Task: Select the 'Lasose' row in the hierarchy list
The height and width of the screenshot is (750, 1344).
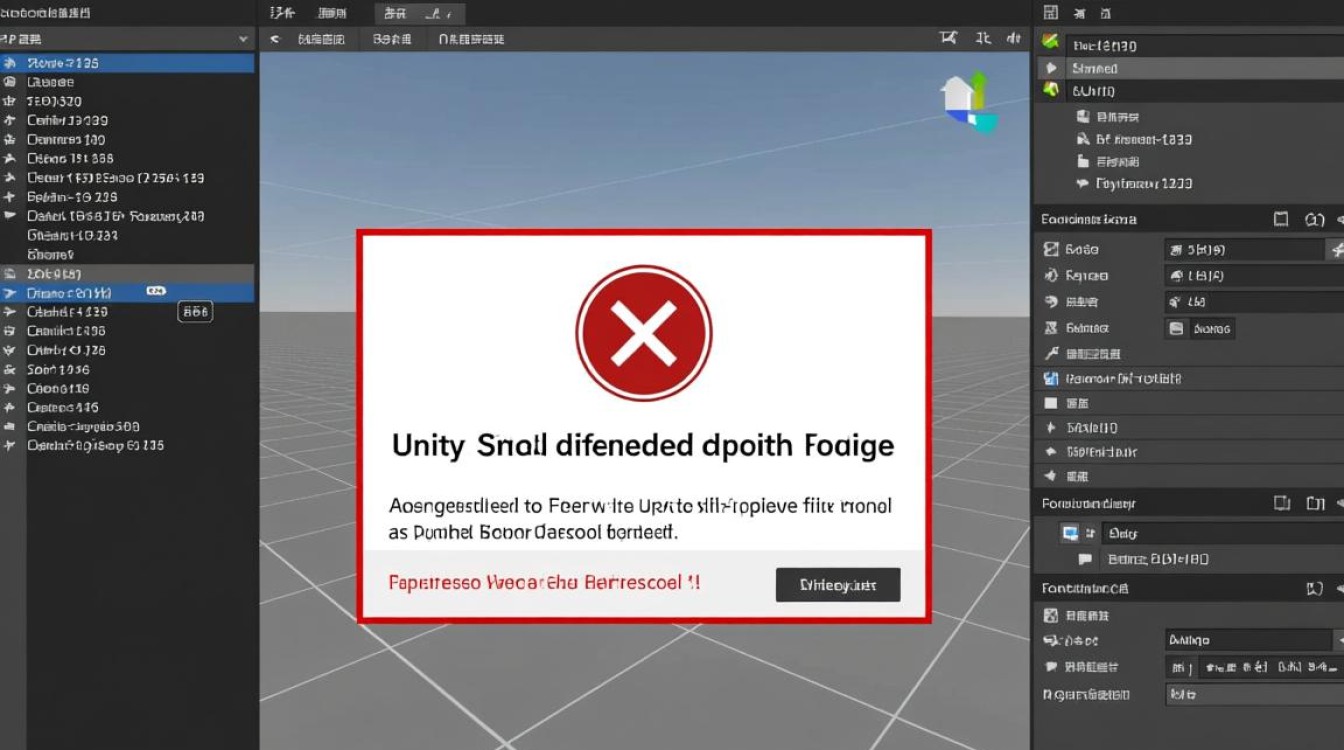Action: (x=127, y=82)
